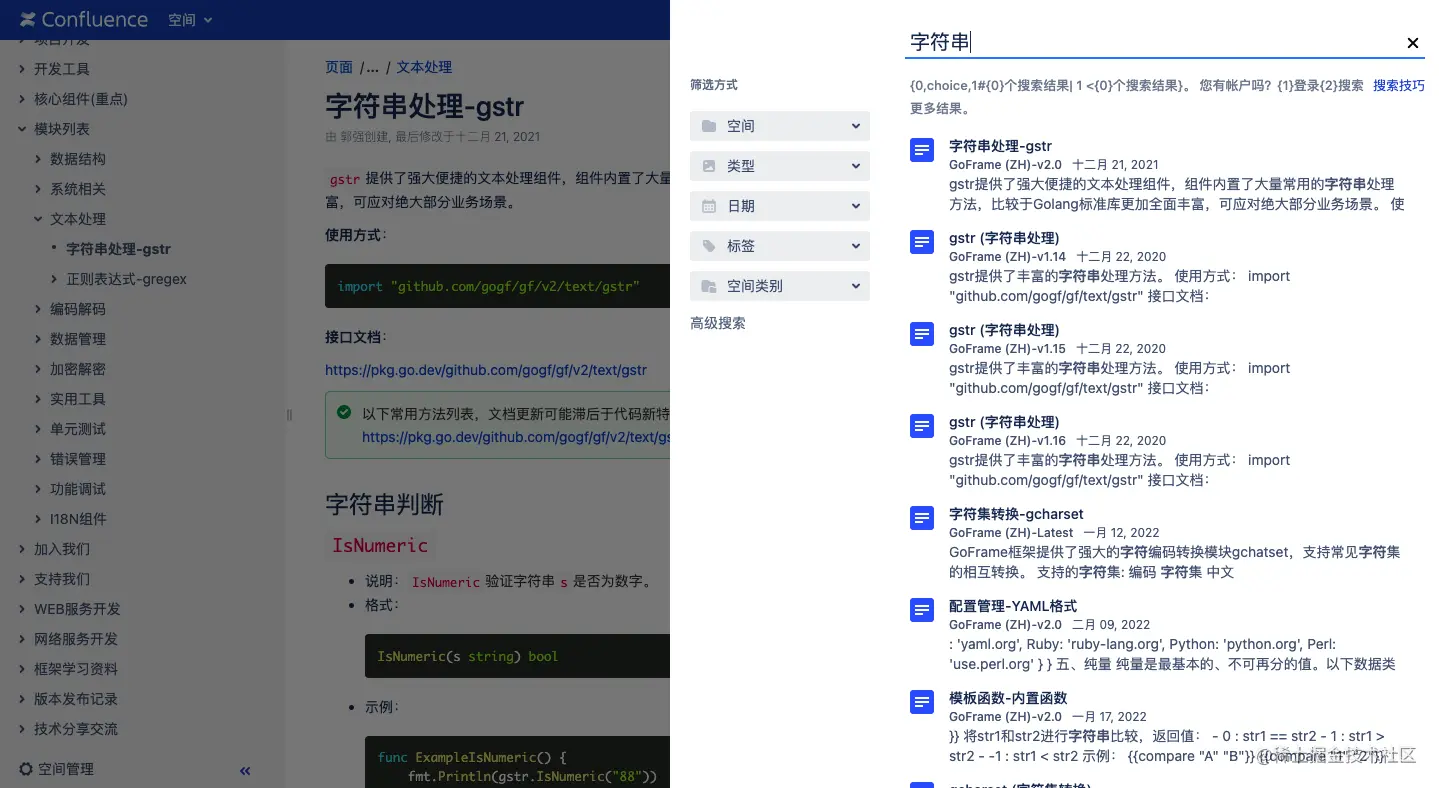Image resolution: width=1439 pixels, height=788 pixels.
Task: Open search result 配置管理-YAML格式
Action: pyautogui.click(x=1013, y=606)
